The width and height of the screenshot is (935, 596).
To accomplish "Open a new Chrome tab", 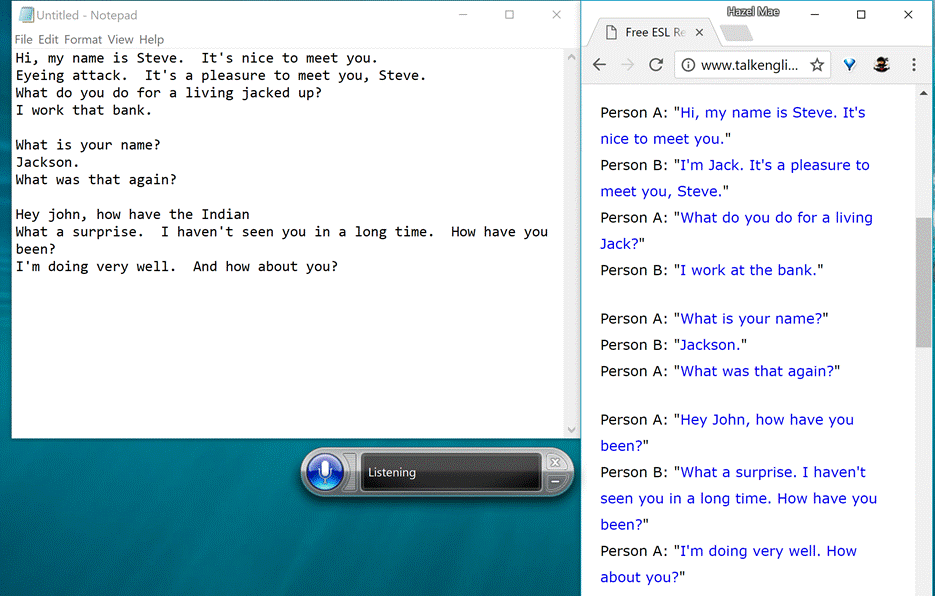I will (735, 33).
